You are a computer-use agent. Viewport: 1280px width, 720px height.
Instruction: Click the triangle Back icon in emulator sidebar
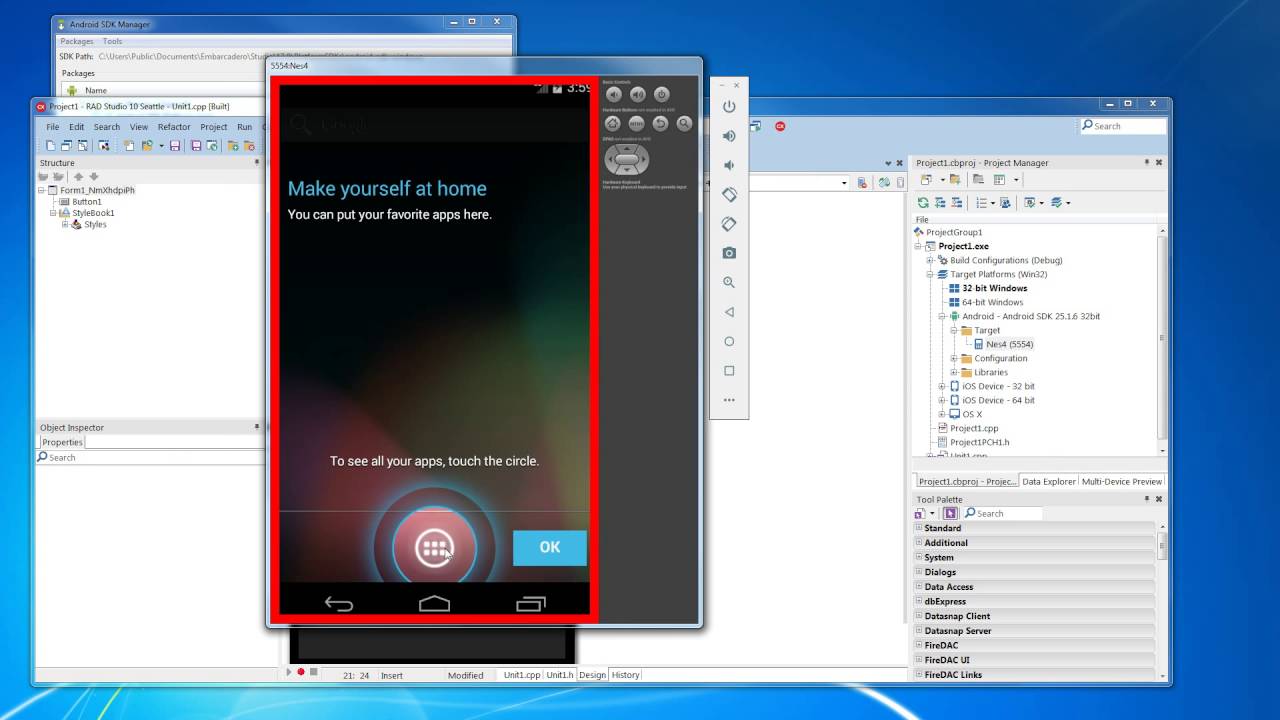point(729,312)
